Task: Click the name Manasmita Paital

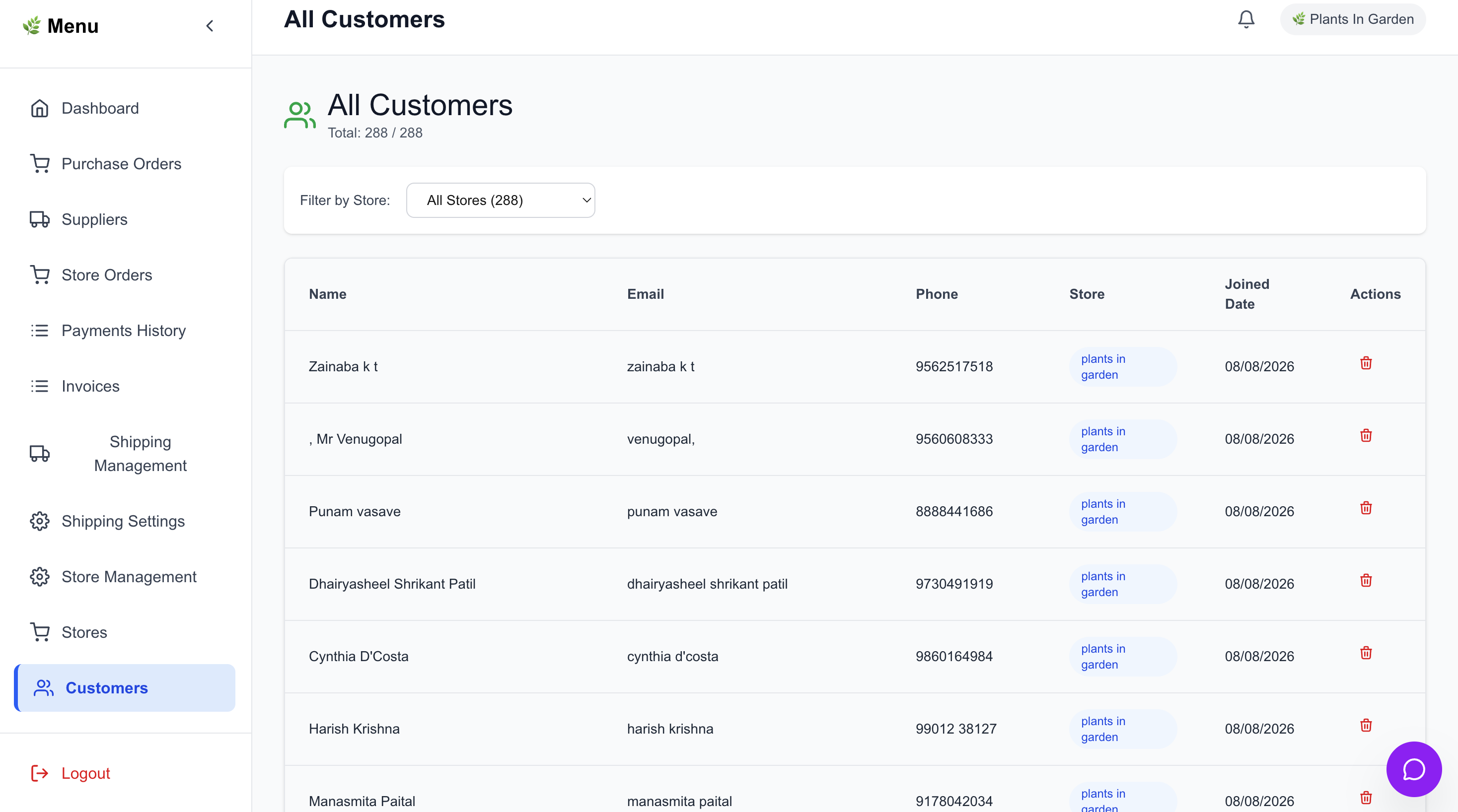Action: [362, 801]
